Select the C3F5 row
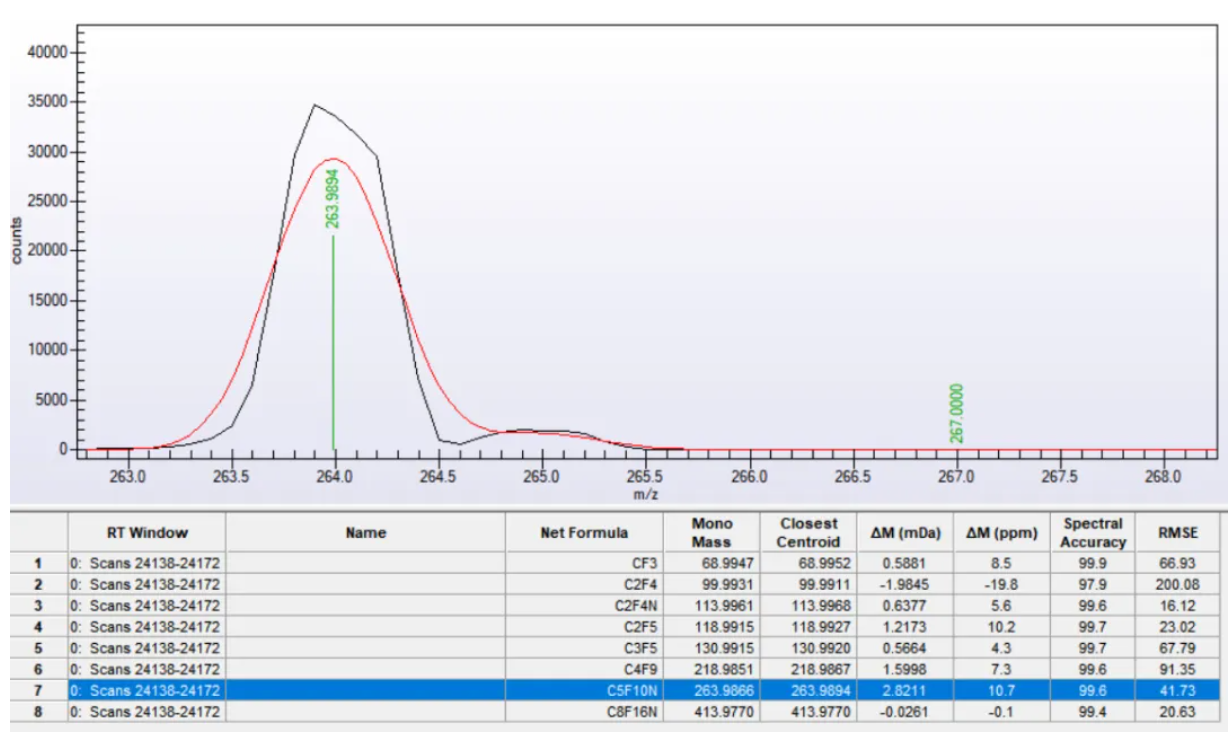Image resolution: width=1232 pixels, height=732 pixels. click(x=644, y=648)
